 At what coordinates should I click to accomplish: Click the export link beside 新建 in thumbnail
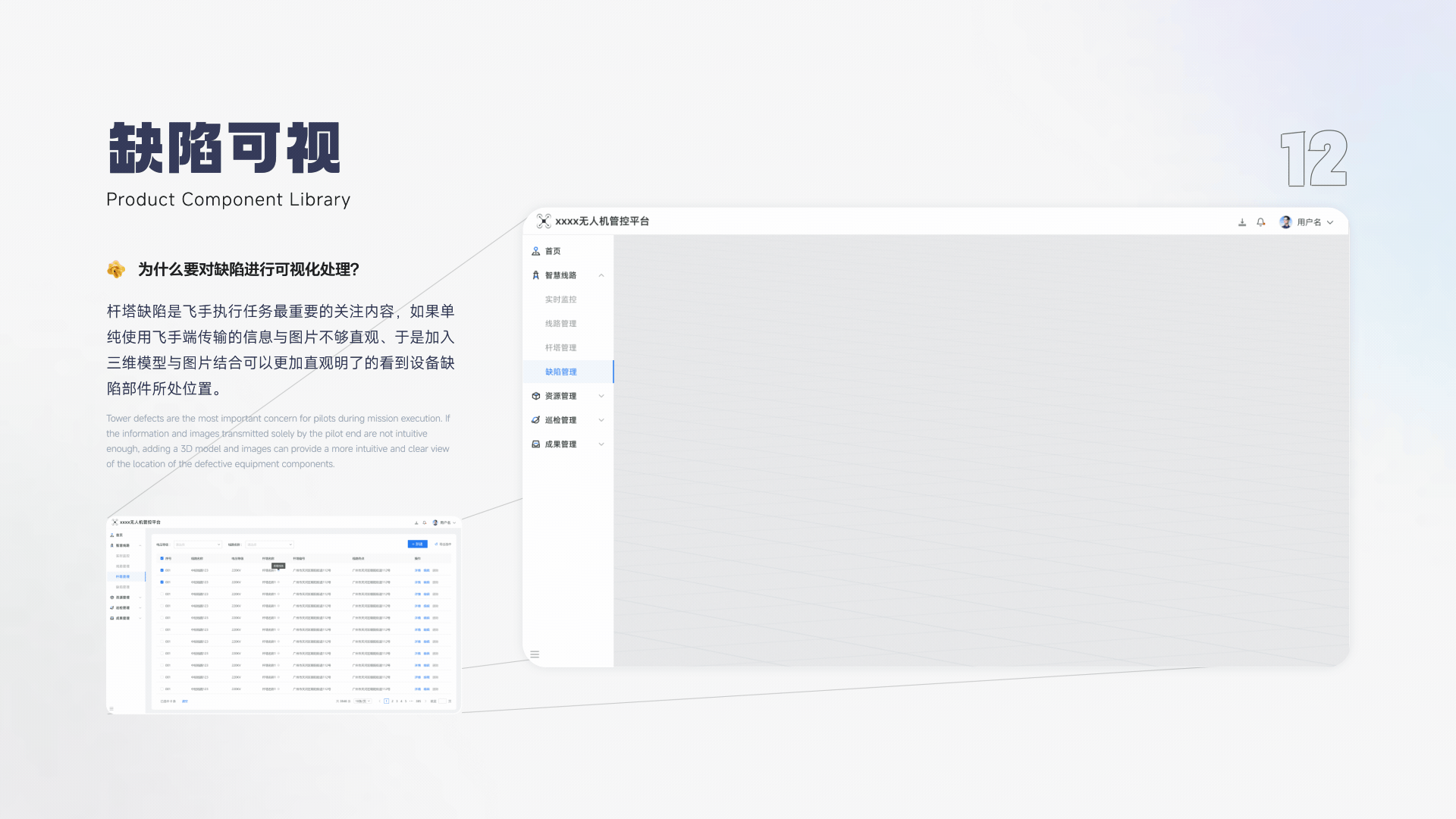pyautogui.click(x=443, y=544)
